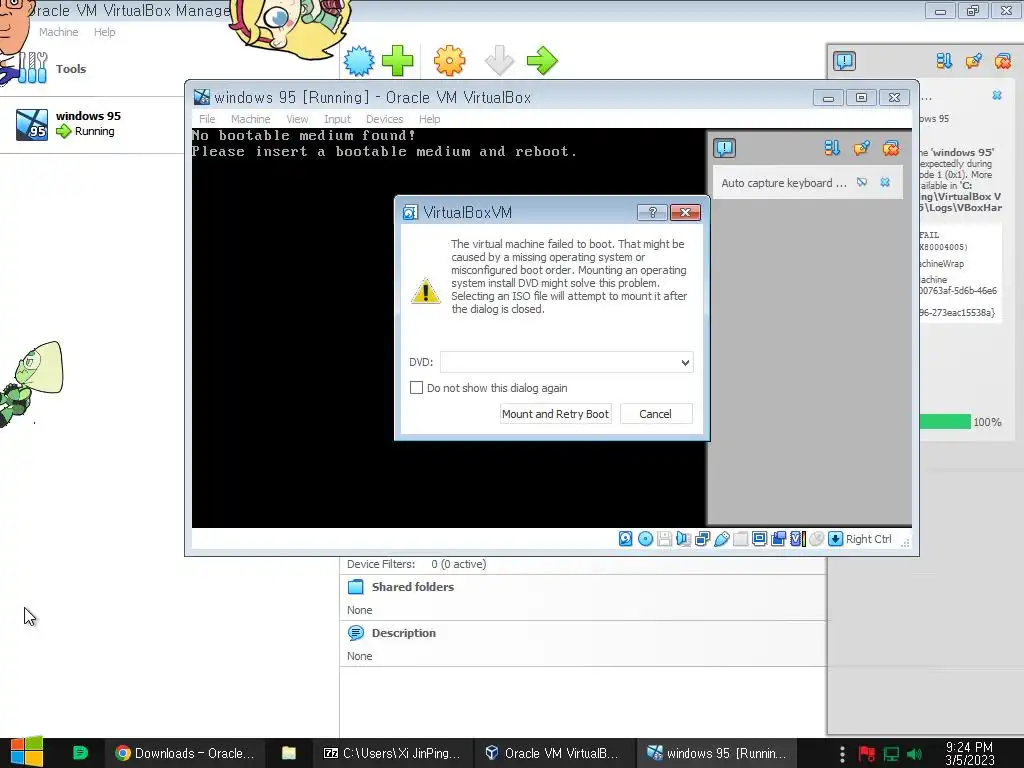Click Mount and Retry Boot button

tap(555, 414)
